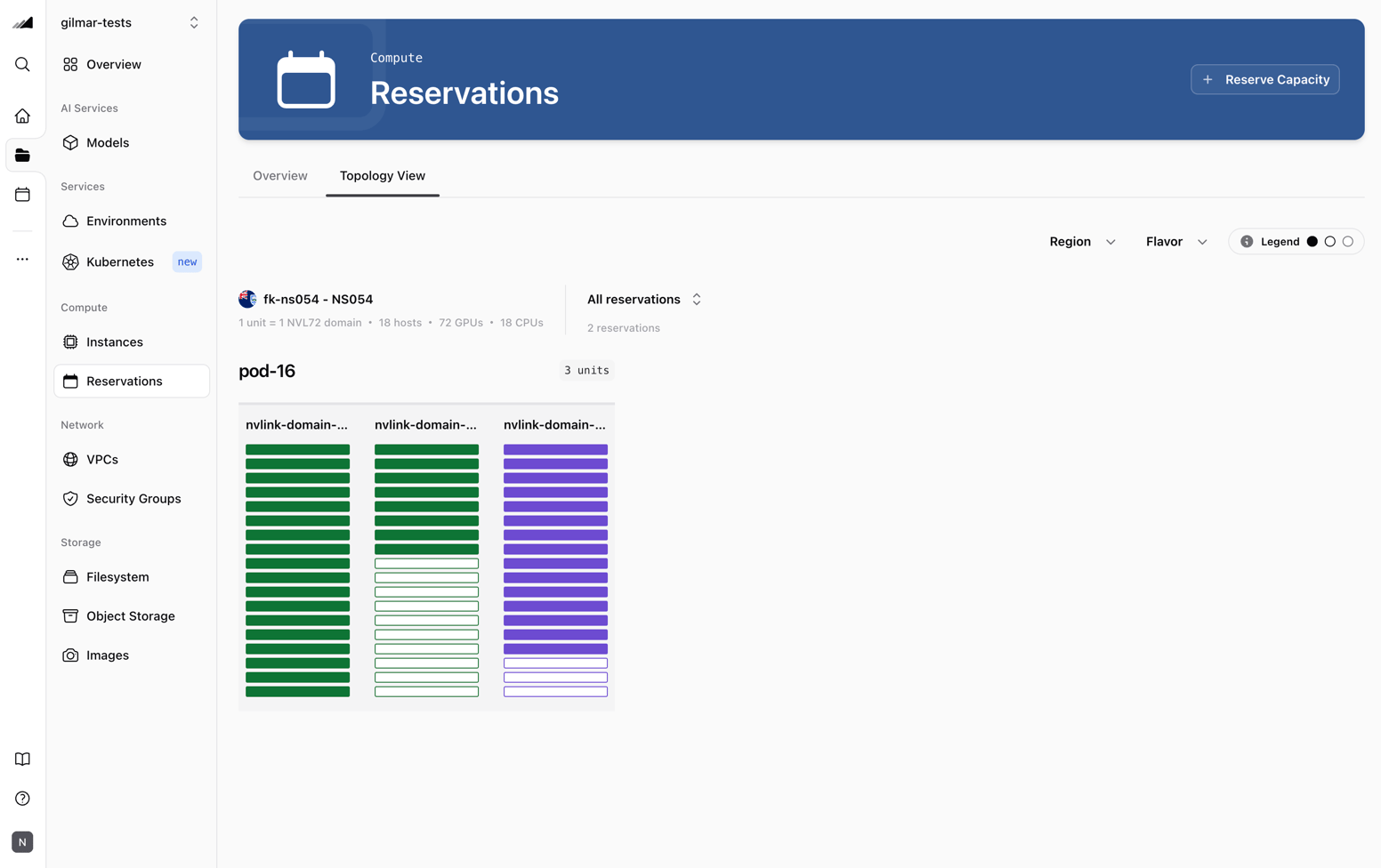Screen dimensions: 1381x868
Task: Open the calendar icon in left rail
Action: [22, 194]
